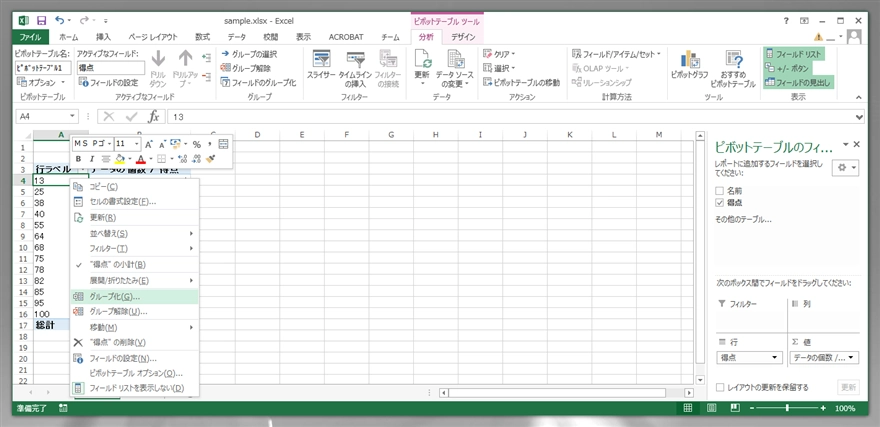Switch to the デザイン ribbon tab

[463, 37]
